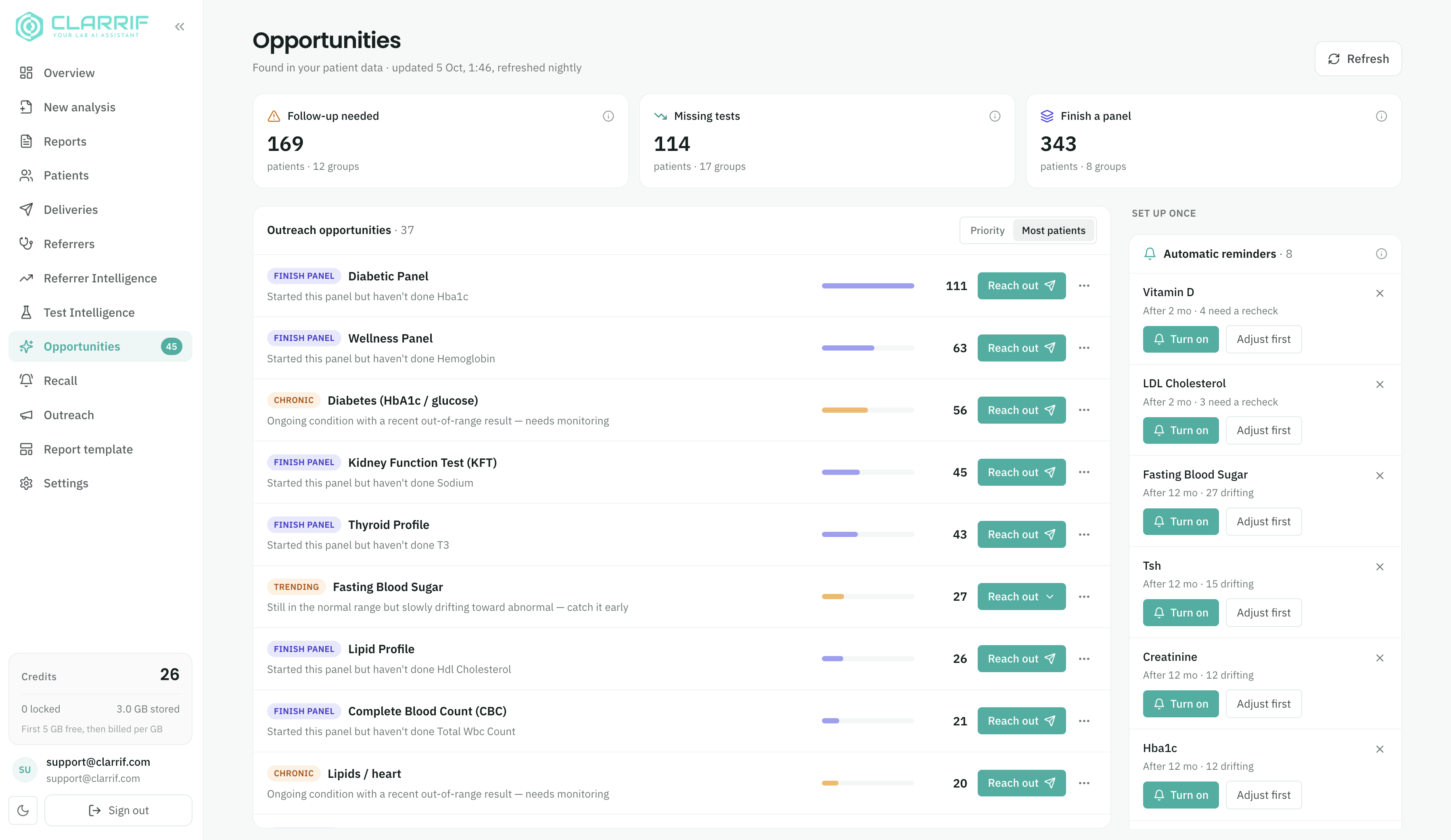
Task: Click the Clarrif logo
Action: pos(81,27)
